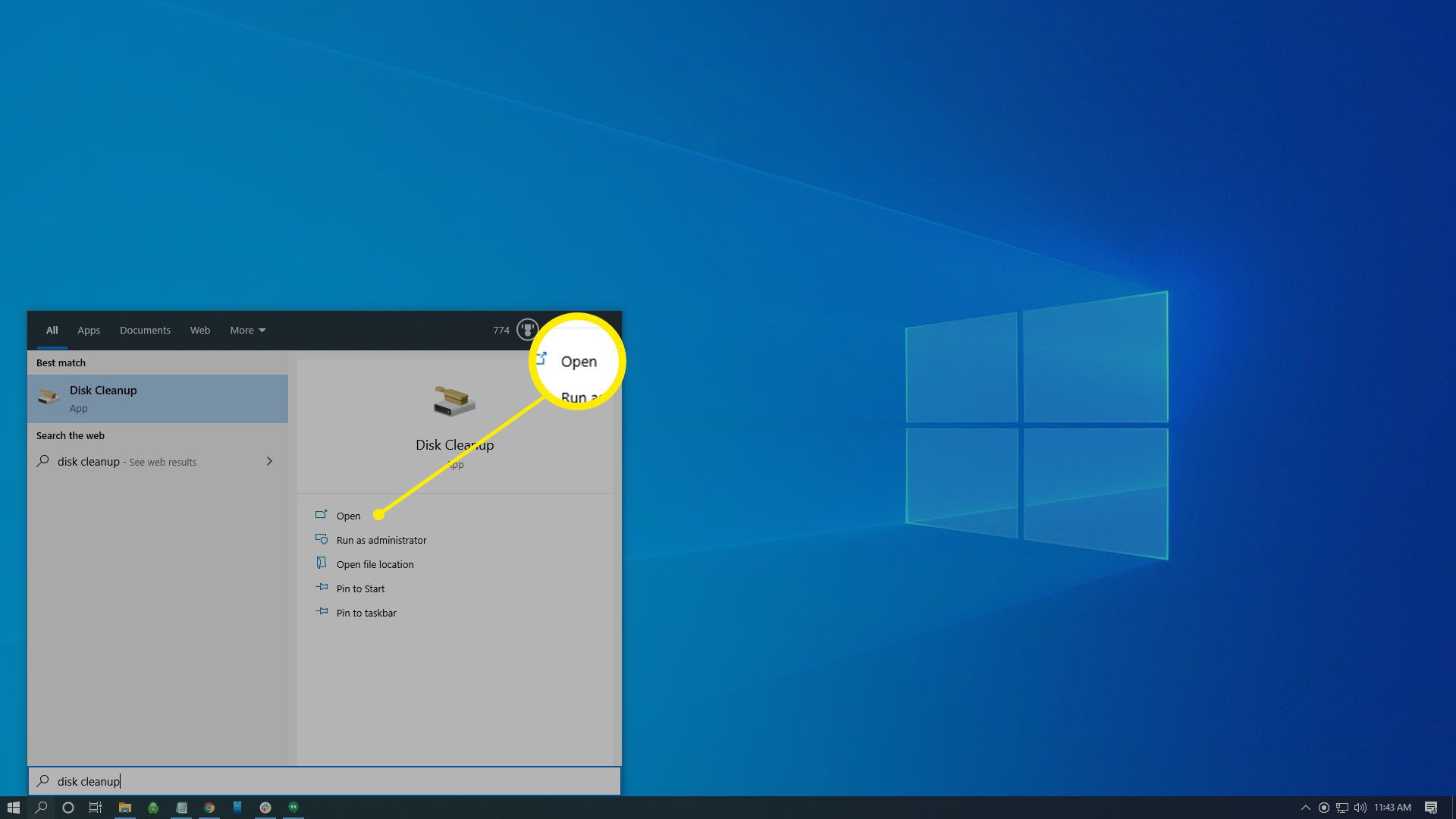Click Documents tab in search results
Image resolution: width=1456 pixels, height=819 pixels.
pos(145,330)
